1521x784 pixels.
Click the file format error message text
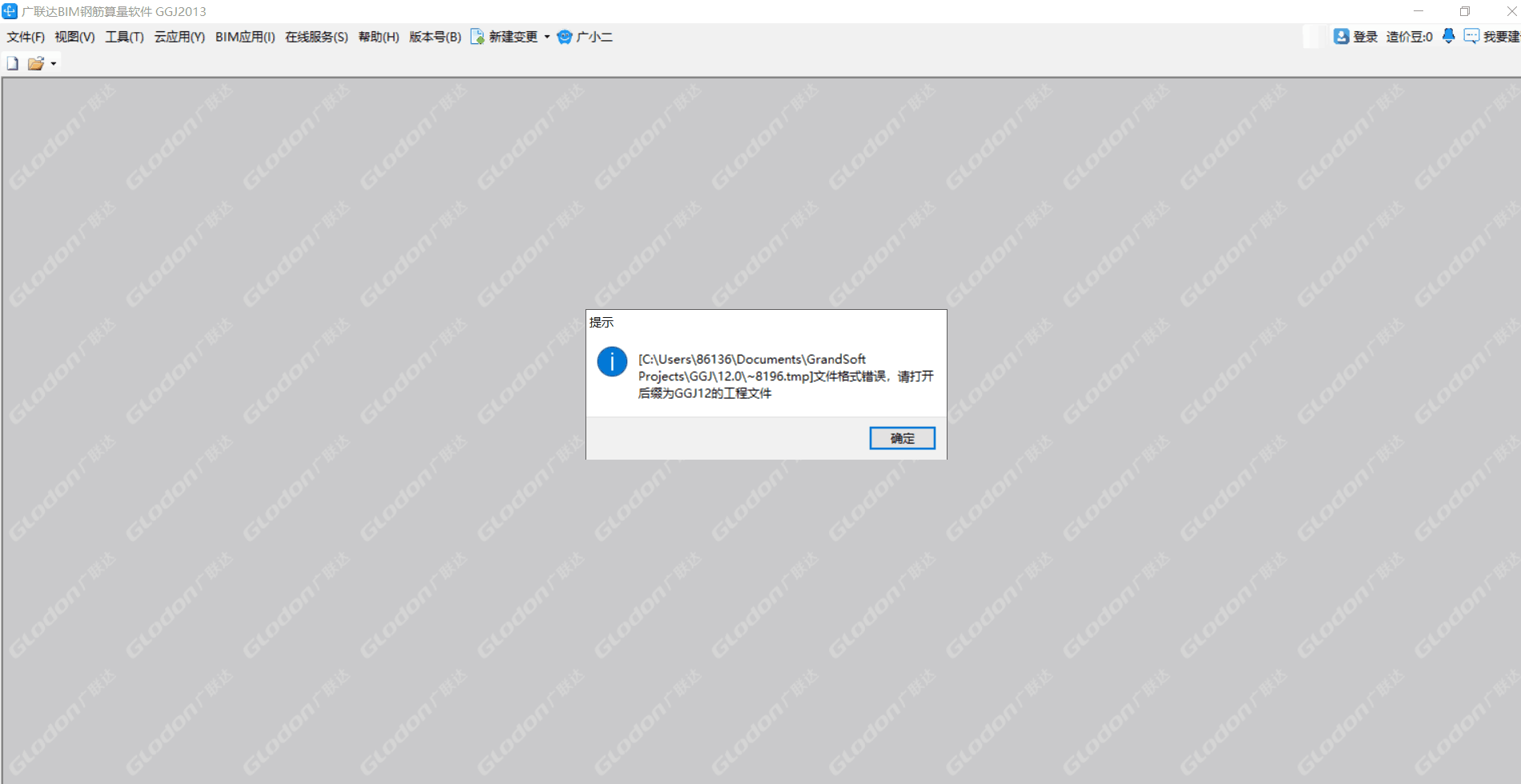click(786, 376)
